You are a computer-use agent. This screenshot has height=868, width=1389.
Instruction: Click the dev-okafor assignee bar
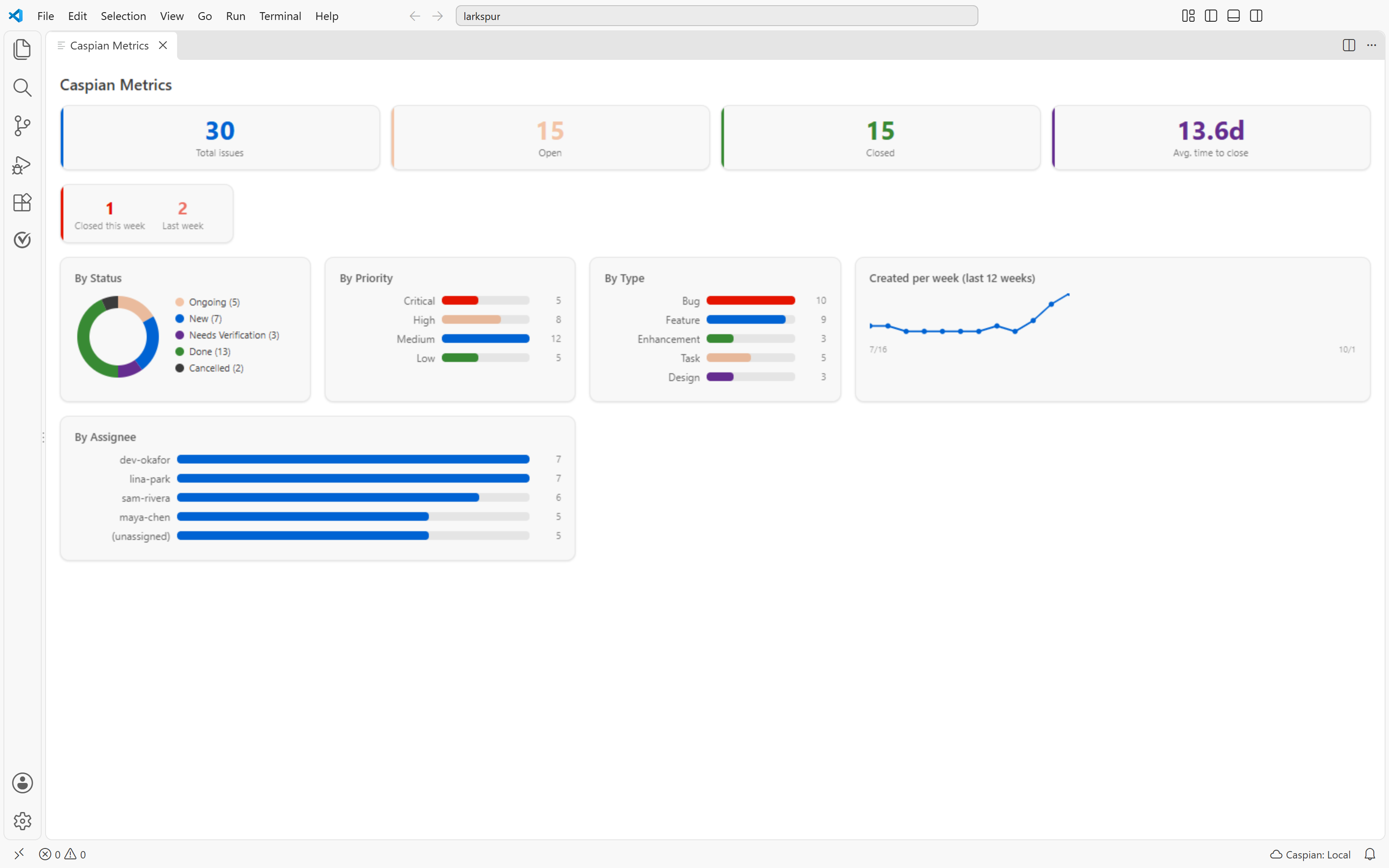(353, 459)
